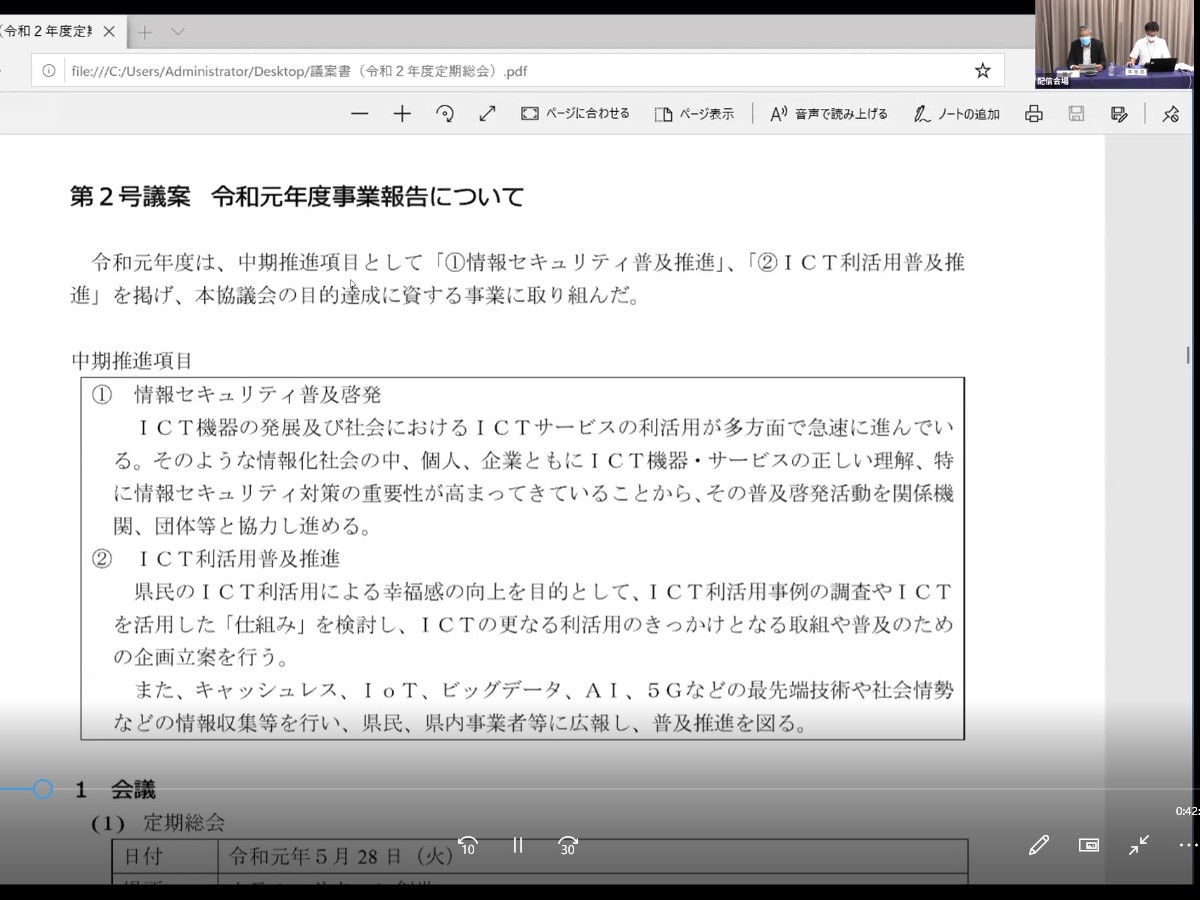Add page to favorites with star icon

tap(982, 71)
